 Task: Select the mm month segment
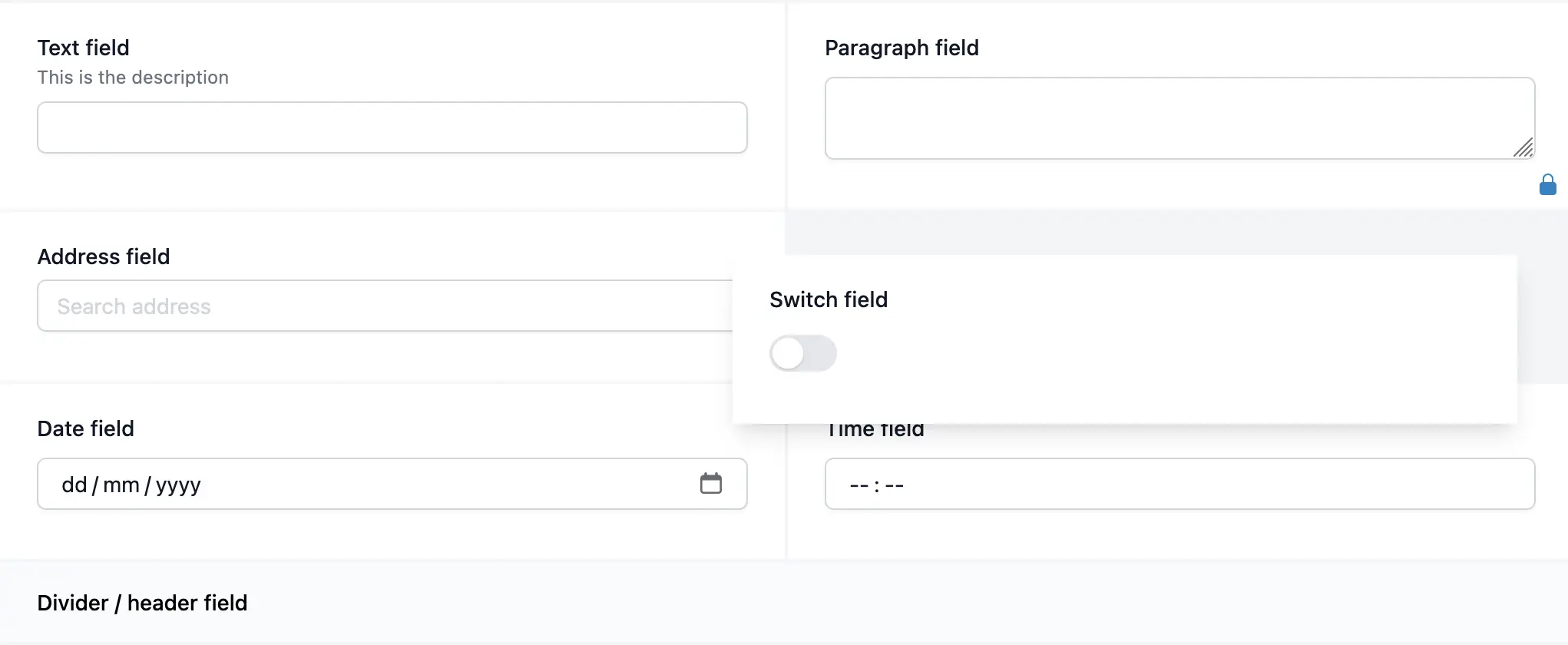(x=121, y=485)
